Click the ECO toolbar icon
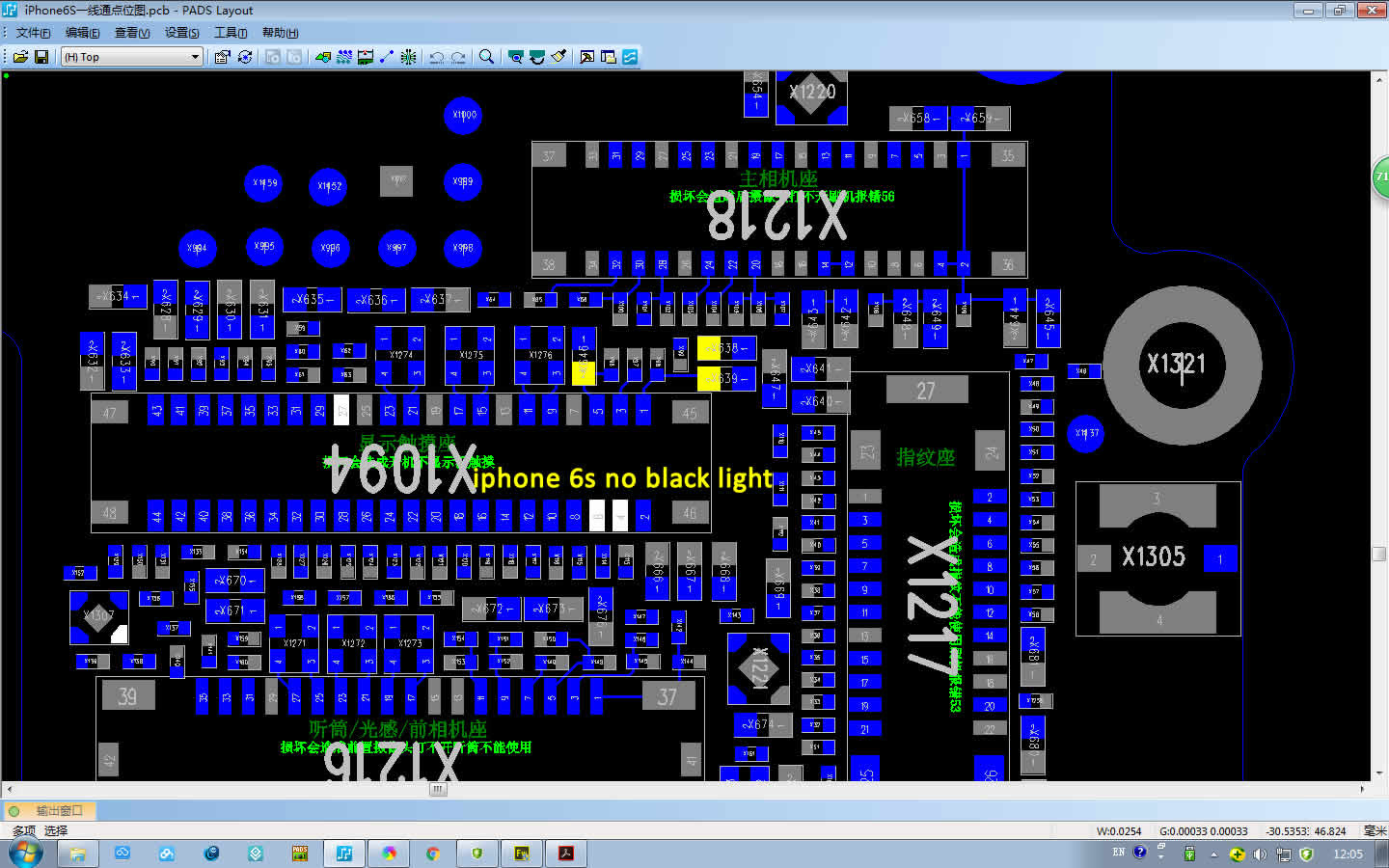The image size is (1389, 868). coord(387,57)
